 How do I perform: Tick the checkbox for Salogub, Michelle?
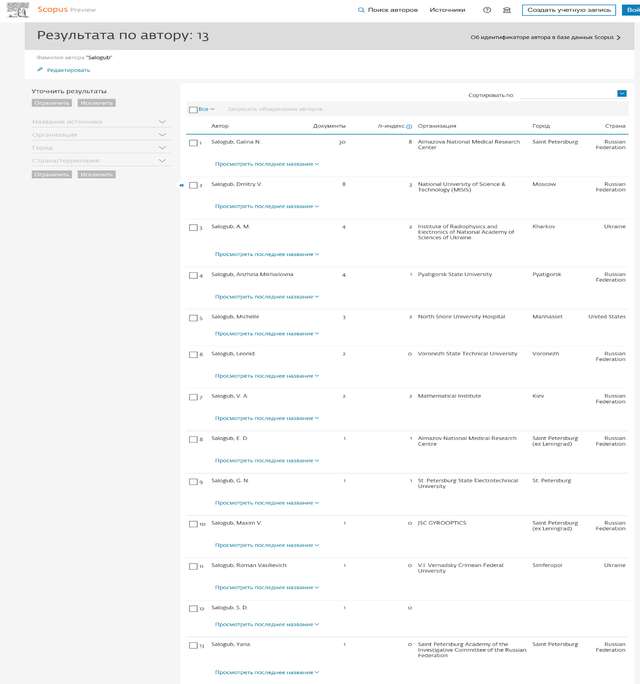pos(193,318)
